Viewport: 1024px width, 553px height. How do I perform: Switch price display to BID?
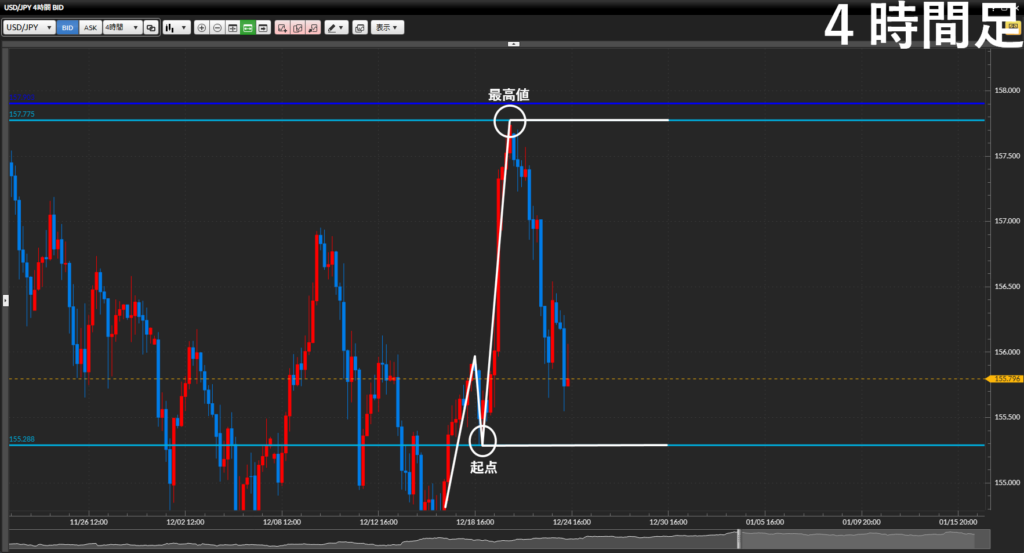pyautogui.click(x=68, y=28)
